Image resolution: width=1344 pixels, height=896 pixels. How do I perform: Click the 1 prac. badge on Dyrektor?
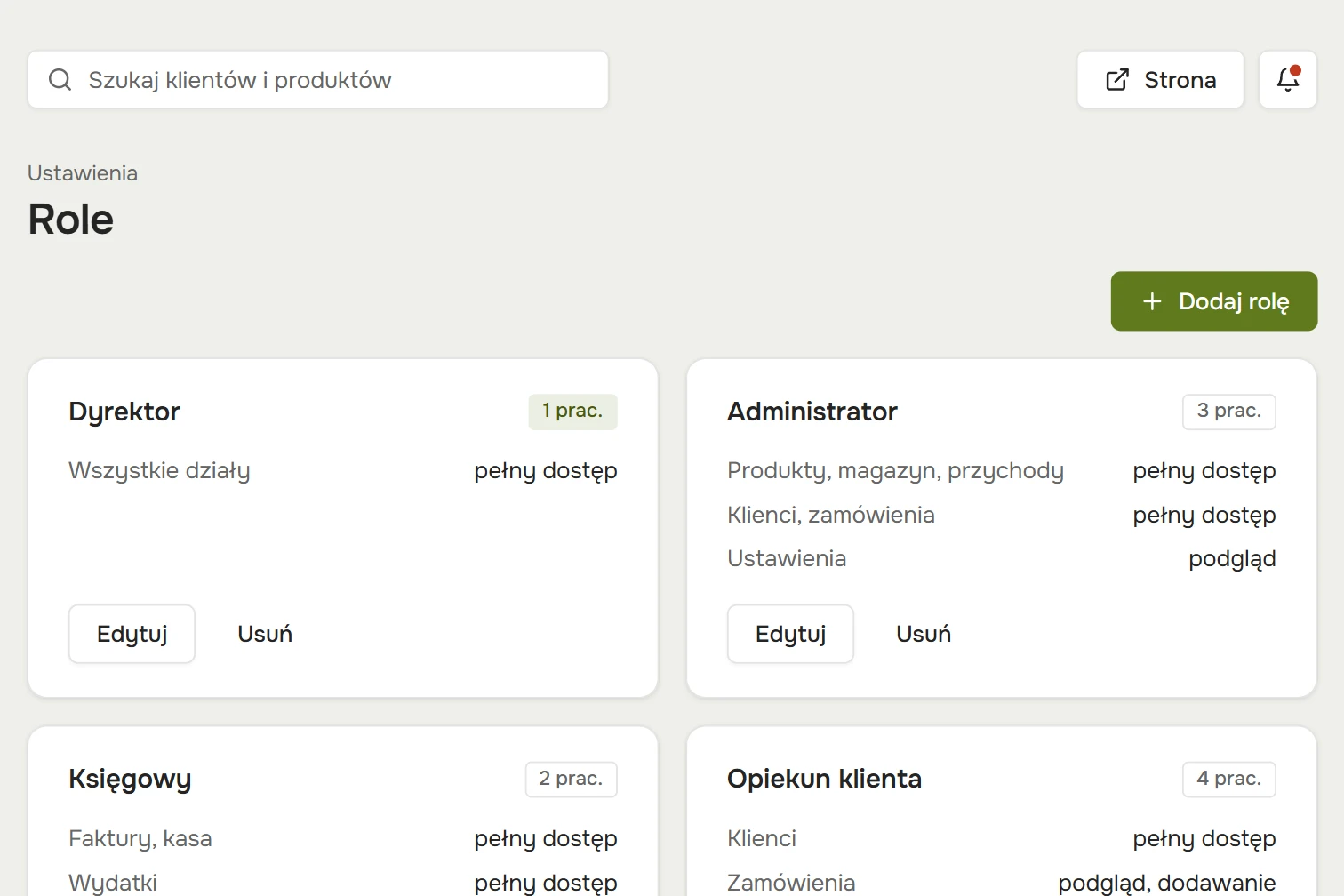[572, 412]
